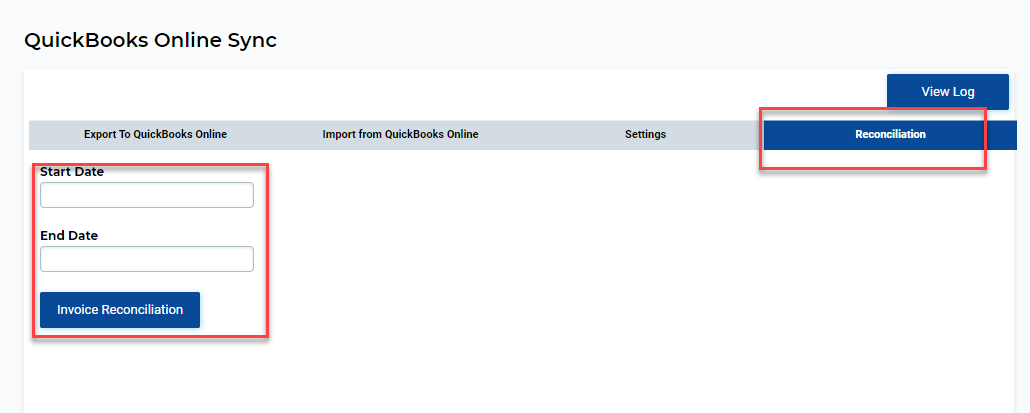Select the Reconciliation tab
The width and height of the screenshot is (1030, 413).
(x=890, y=135)
